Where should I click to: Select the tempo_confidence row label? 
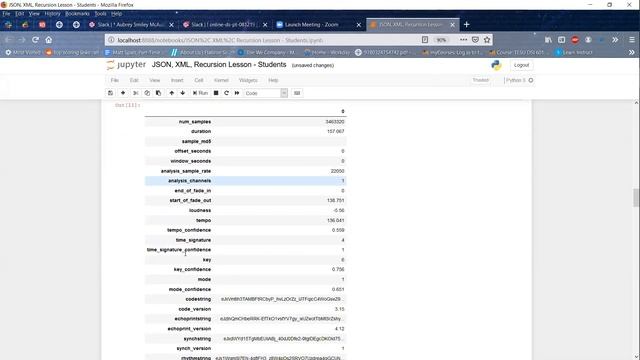coord(189,230)
